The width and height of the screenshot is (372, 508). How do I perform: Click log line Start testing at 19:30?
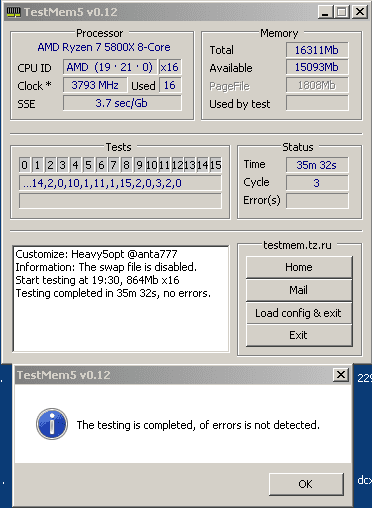[97, 280]
